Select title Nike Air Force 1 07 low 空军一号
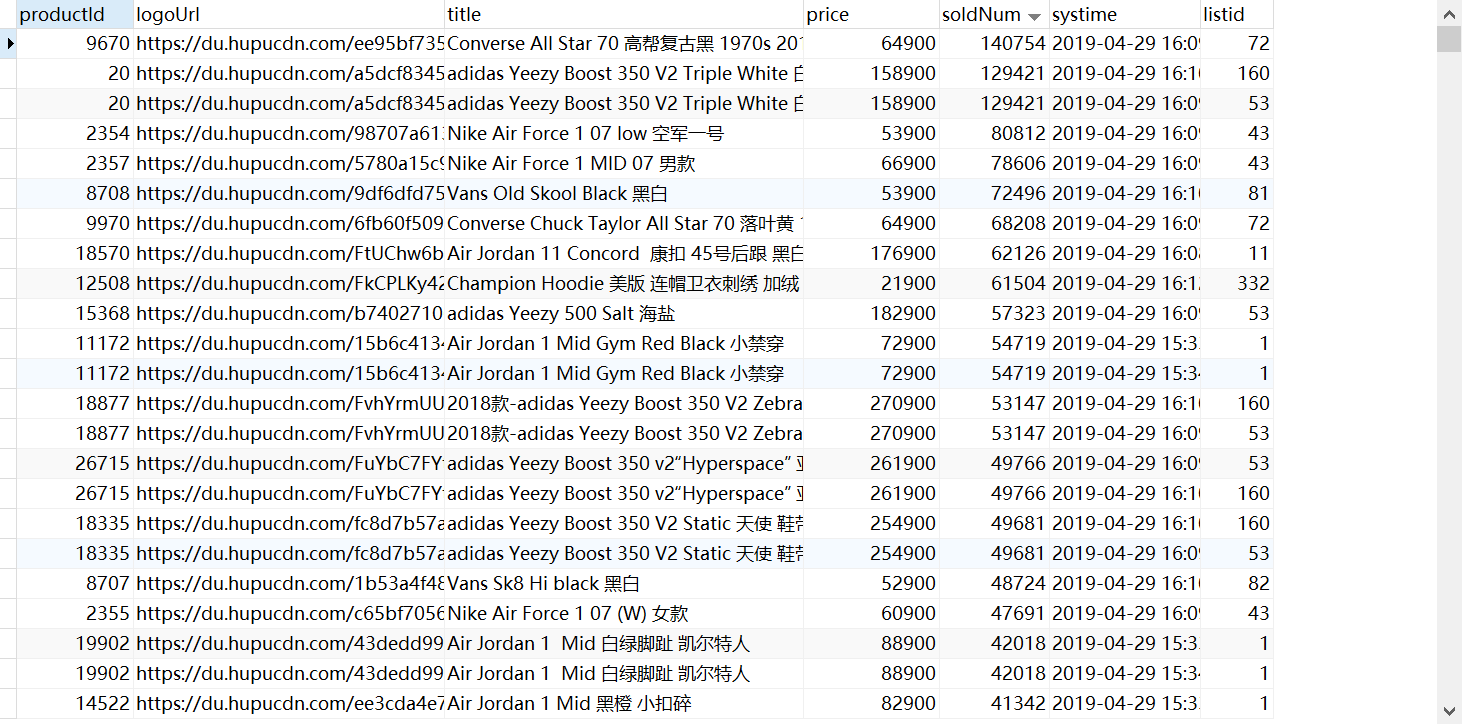The width and height of the screenshot is (1462, 724). tap(624, 134)
